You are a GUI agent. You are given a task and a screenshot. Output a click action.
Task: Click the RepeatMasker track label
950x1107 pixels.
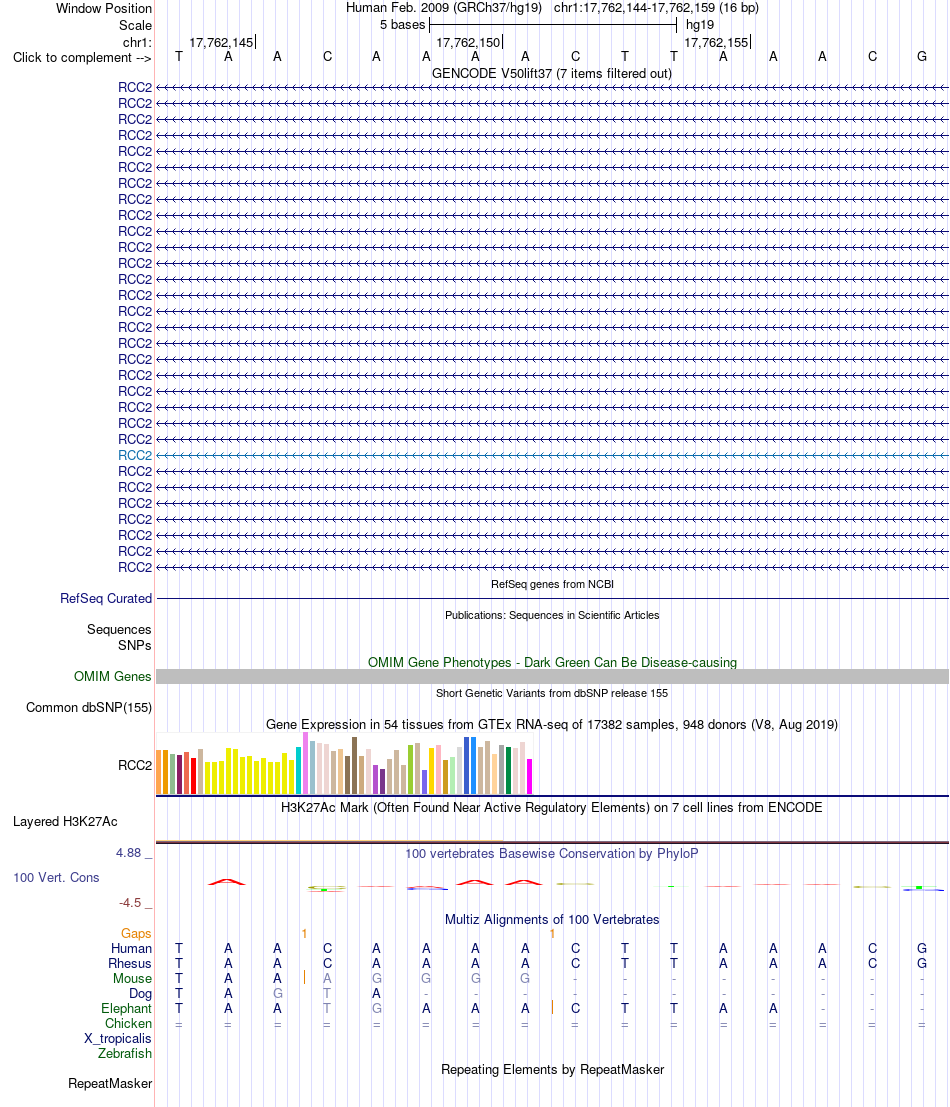pyautogui.click(x=110, y=1084)
